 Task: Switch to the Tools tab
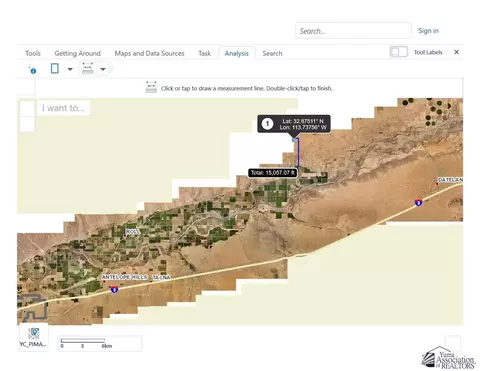click(33, 53)
